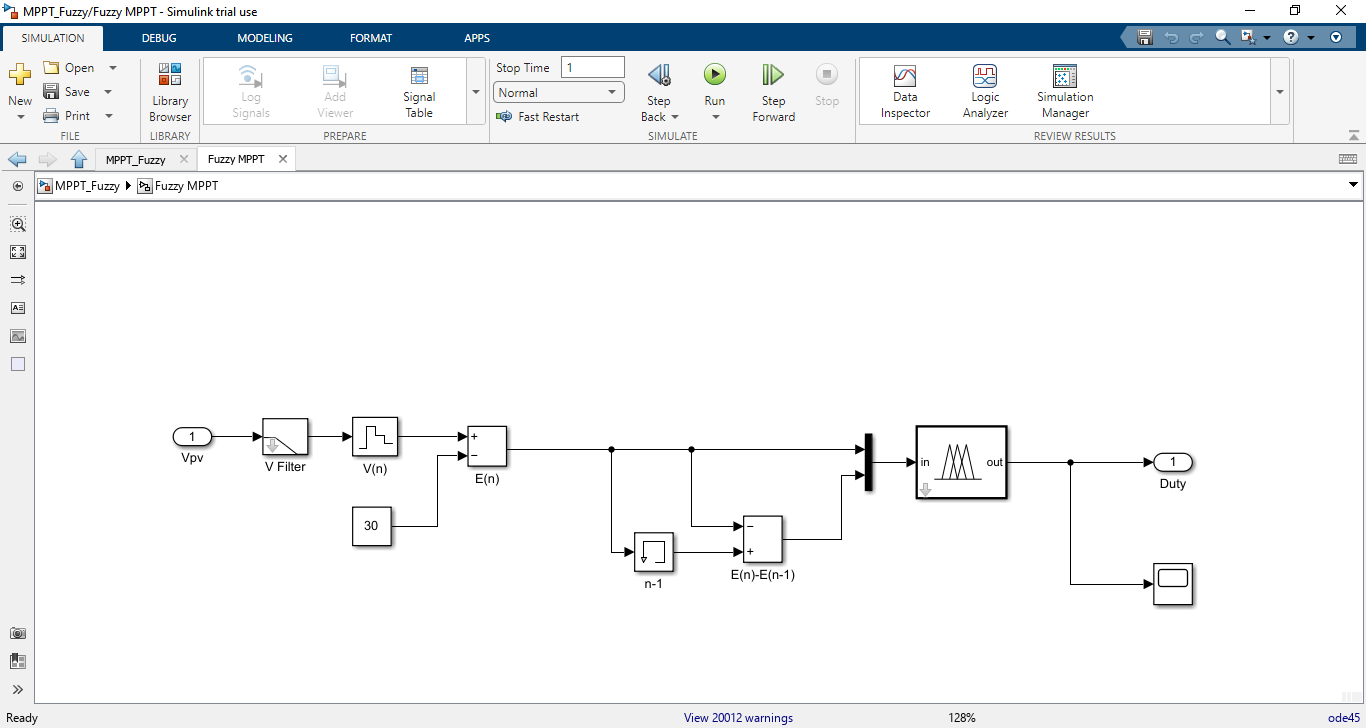Open the Run button dropdown arrow
The height and width of the screenshot is (728, 1366).
pyautogui.click(x=714, y=117)
